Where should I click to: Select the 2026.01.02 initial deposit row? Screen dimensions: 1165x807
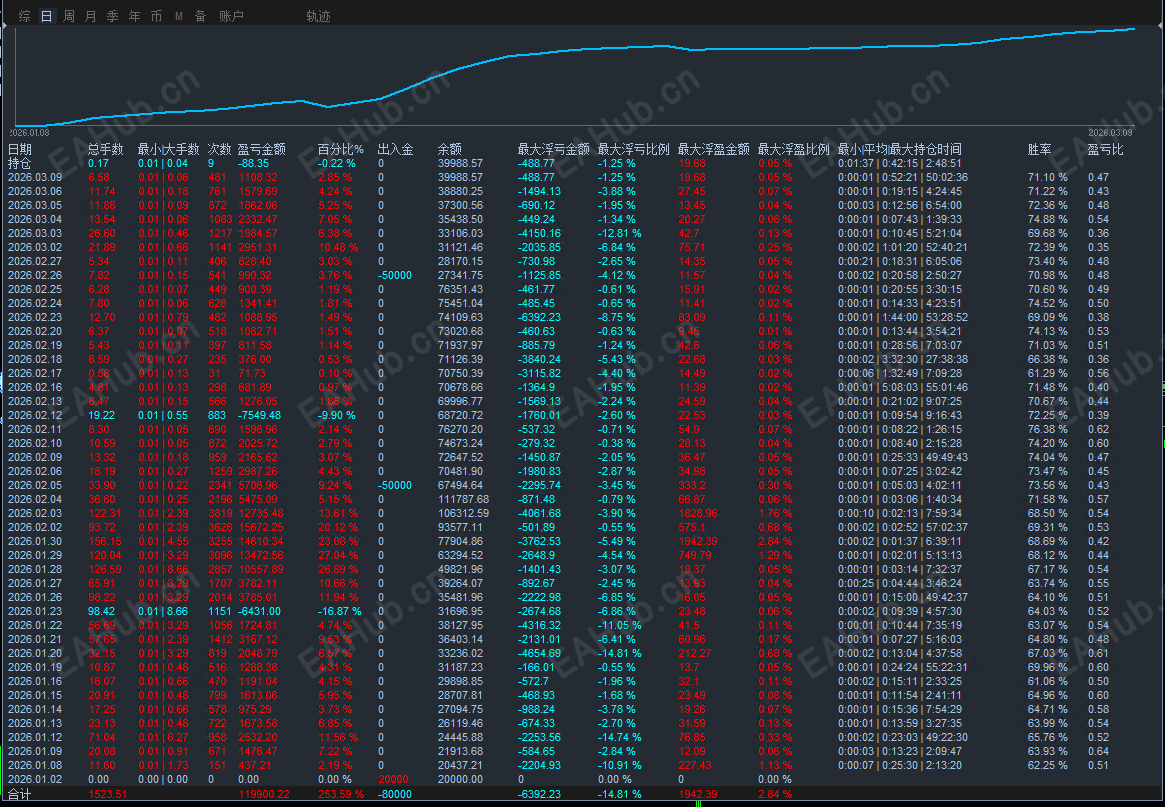point(582,780)
